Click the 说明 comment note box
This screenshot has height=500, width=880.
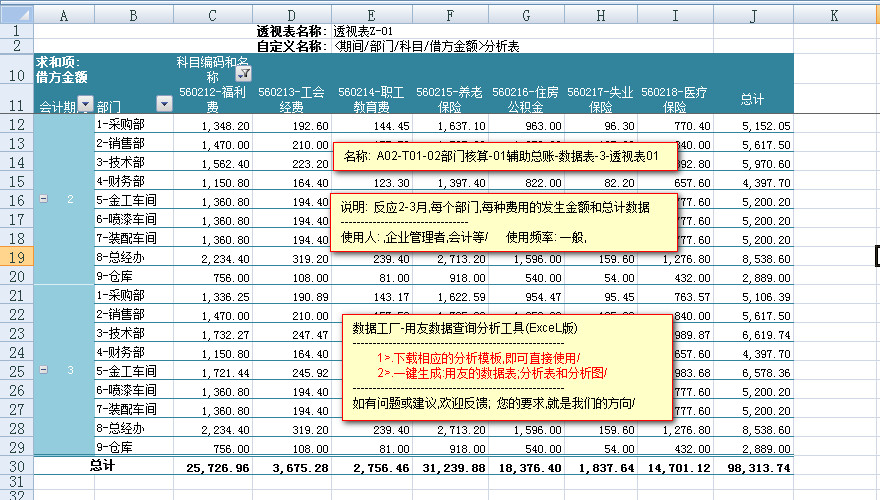click(x=500, y=221)
